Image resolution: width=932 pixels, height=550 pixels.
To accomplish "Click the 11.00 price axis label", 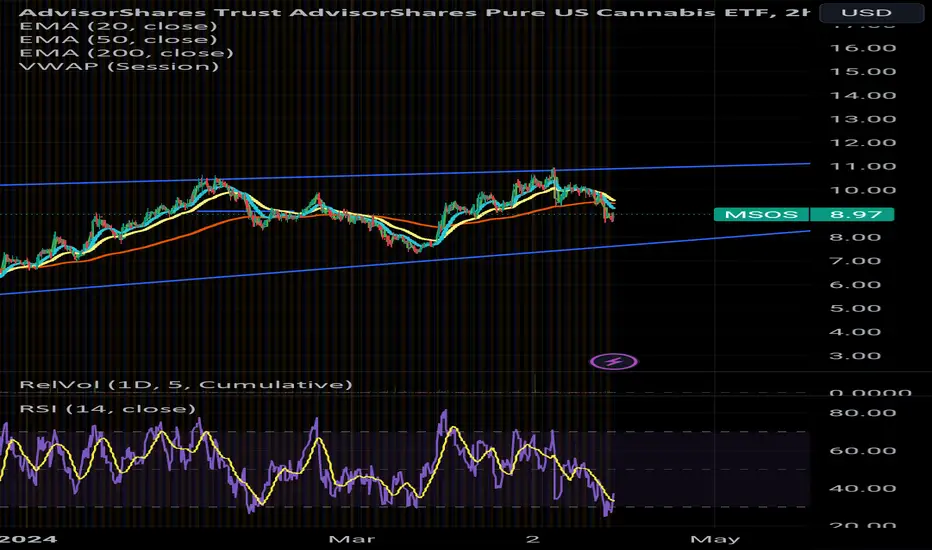I will (x=863, y=166).
